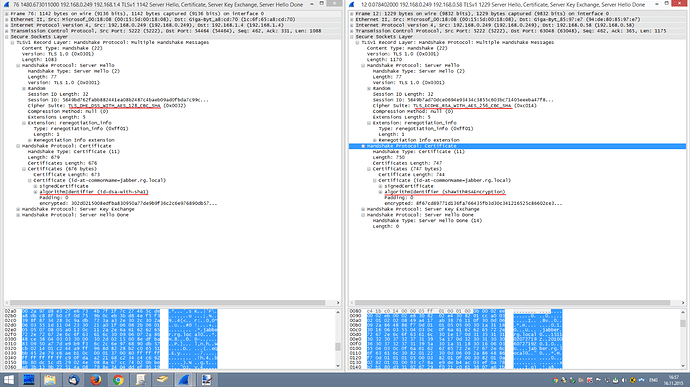Select left window's Compression Method: null row

click(68, 111)
